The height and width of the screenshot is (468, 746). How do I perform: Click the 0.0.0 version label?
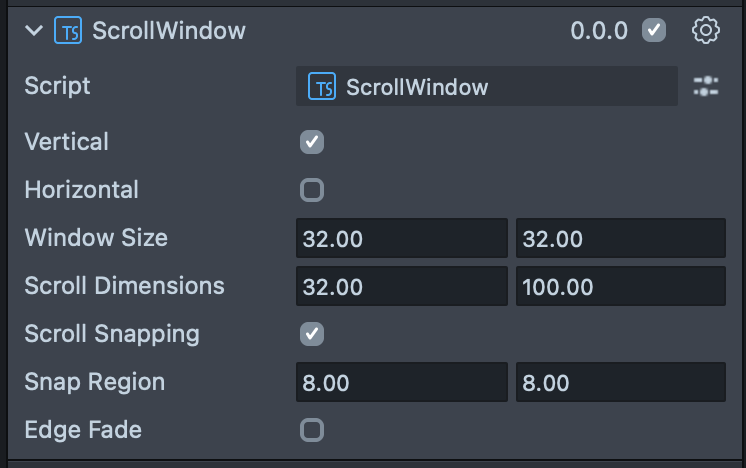pyautogui.click(x=600, y=31)
